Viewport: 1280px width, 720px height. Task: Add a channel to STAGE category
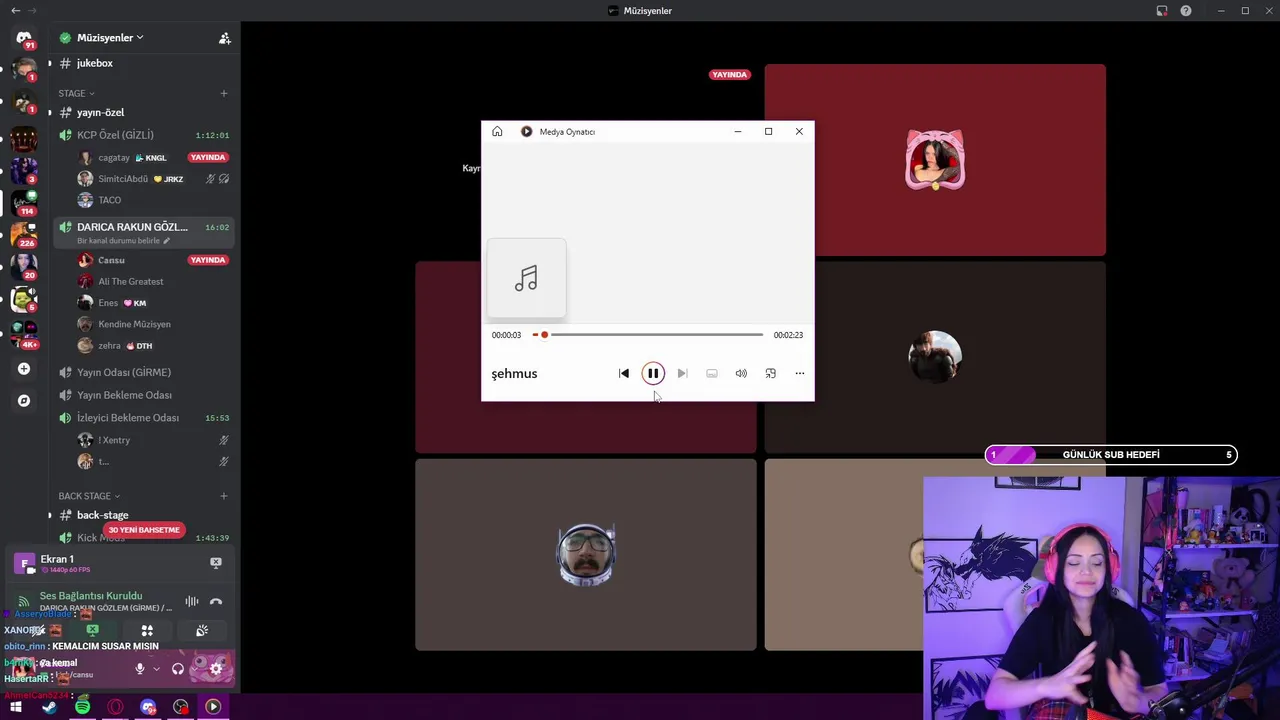point(224,93)
